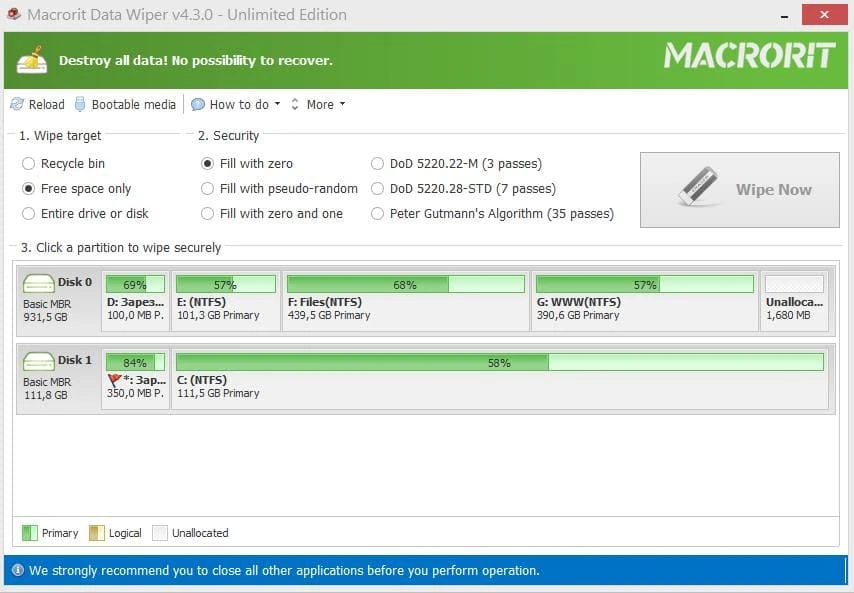The width and height of the screenshot is (854, 593).
Task: Click the MACRORIT logo in the banner
Action: click(749, 56)
